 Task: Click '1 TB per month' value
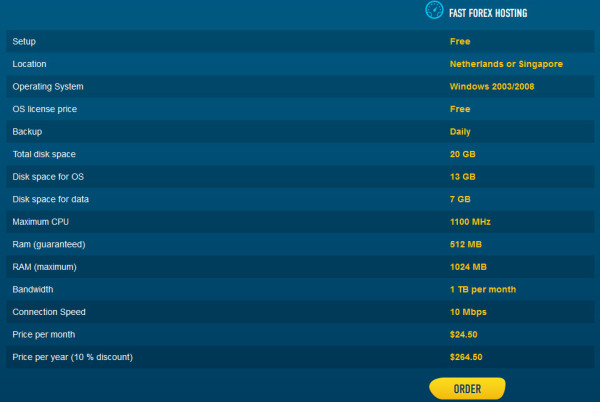(x=483, y=290)
